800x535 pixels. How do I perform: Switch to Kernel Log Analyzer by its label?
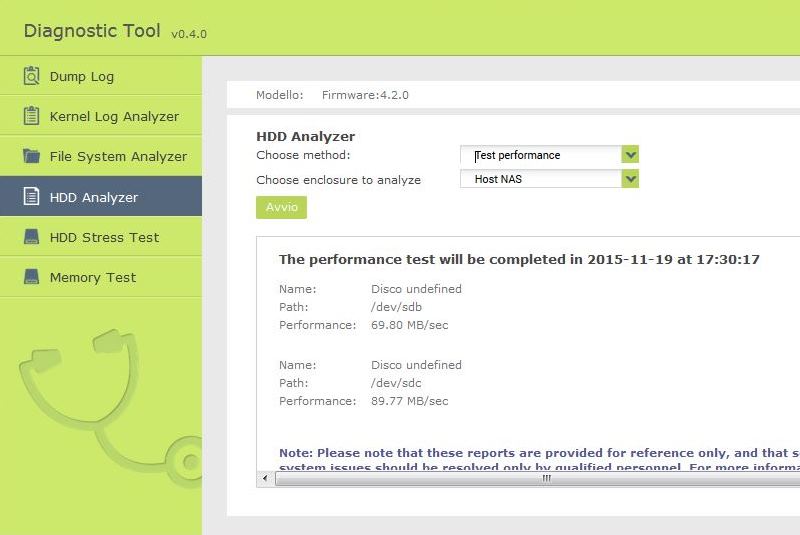point(114,116)
